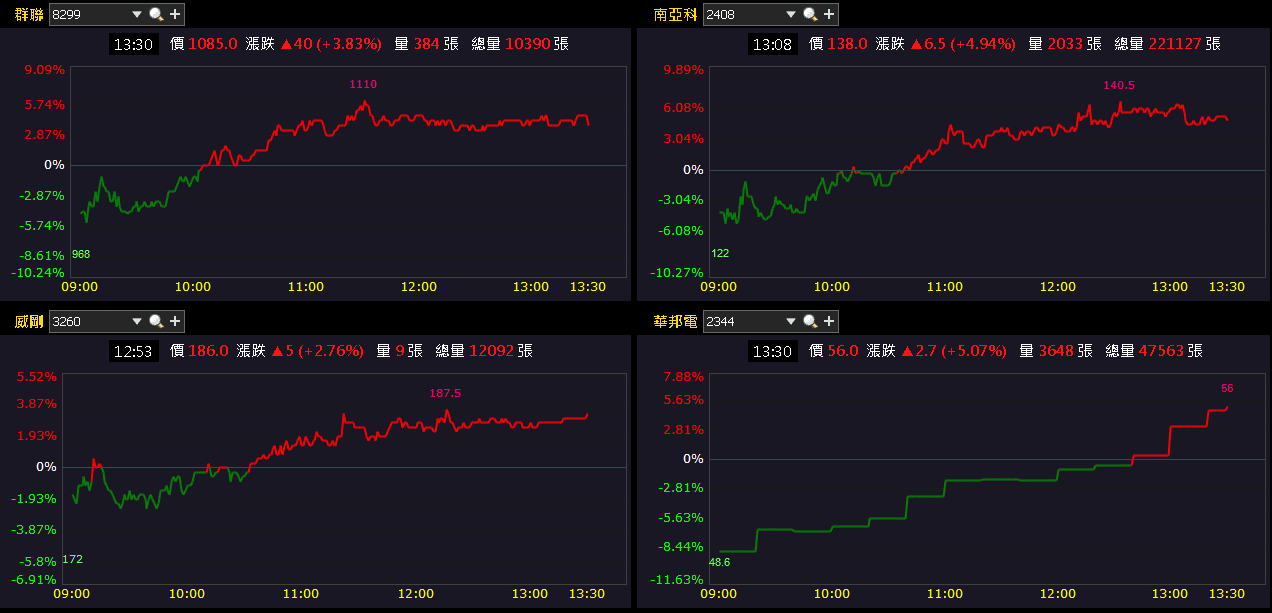Click the 140.5 high marker on 南亞科 chart

pyautogui.click(x=1120, y=86)
